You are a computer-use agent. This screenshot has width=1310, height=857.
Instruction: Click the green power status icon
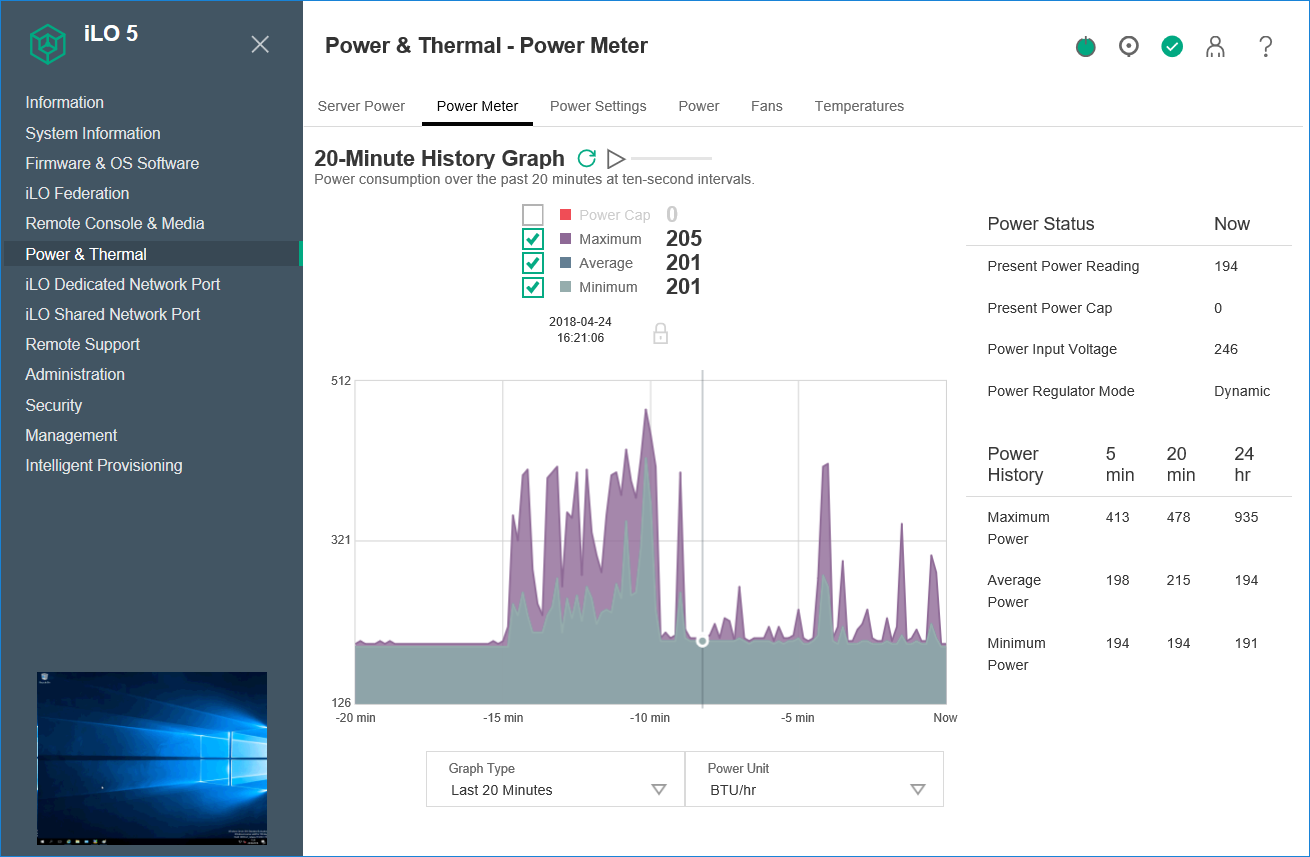pos(1086,47)
